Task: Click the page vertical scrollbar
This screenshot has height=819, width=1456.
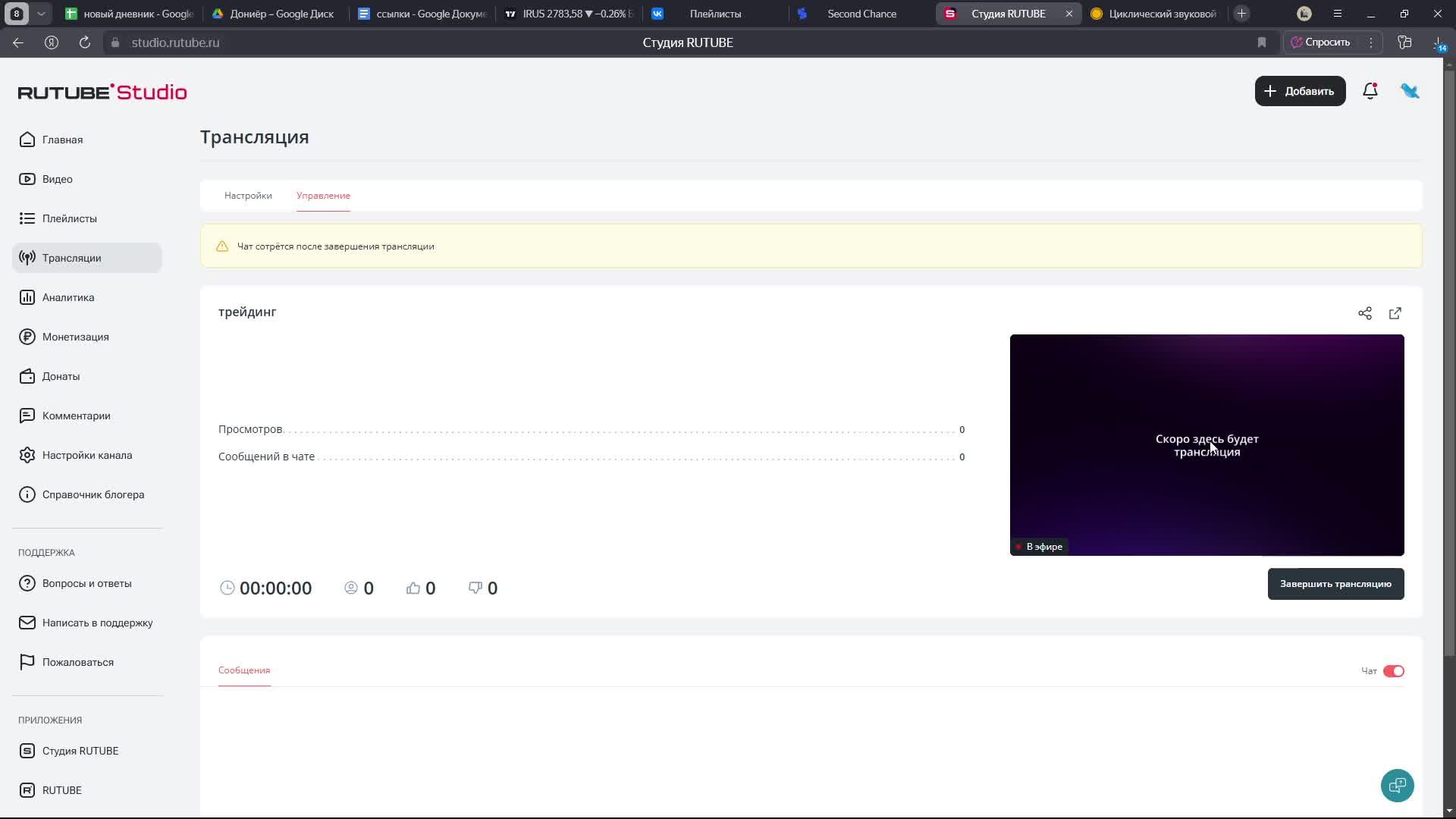Action: (x=1449, y=364)
